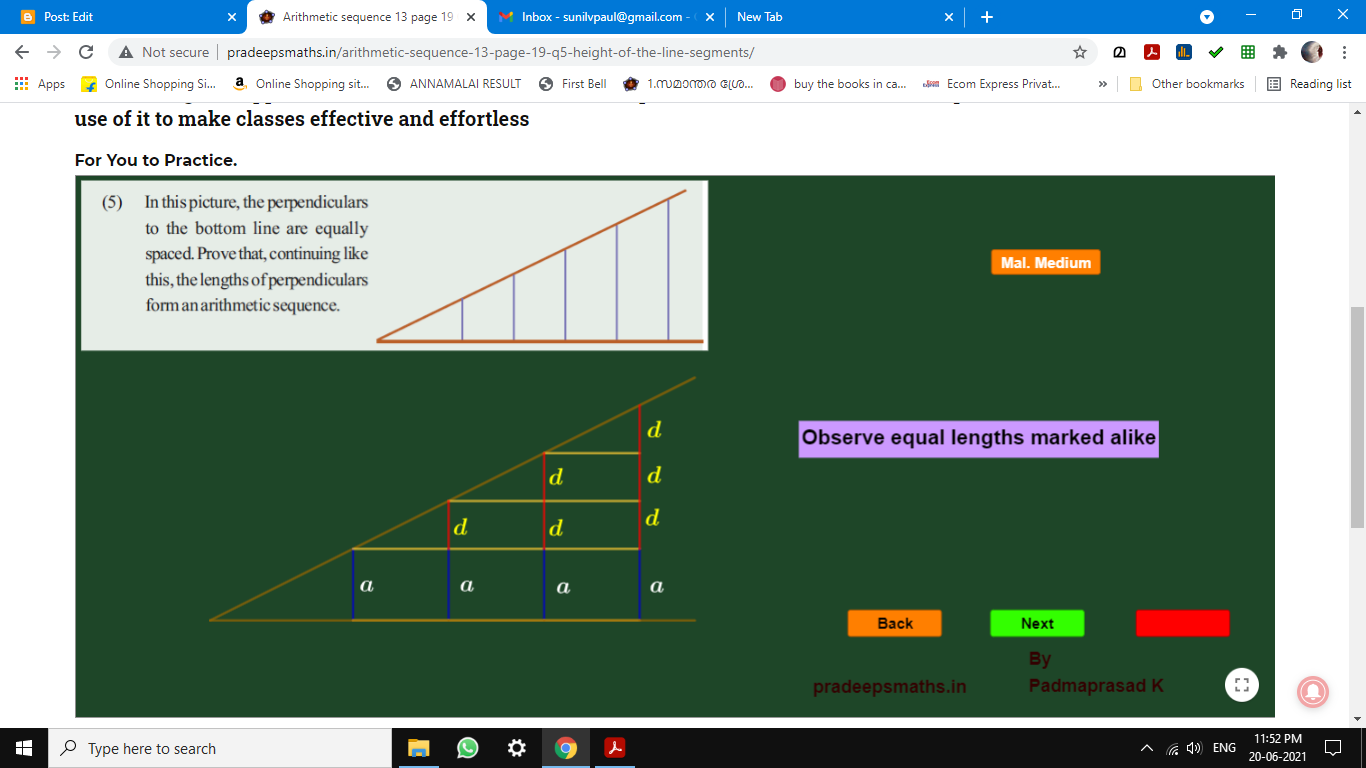Click the black arch extension icon
Screen dimensions: 1366x768
click(1120, 52)
